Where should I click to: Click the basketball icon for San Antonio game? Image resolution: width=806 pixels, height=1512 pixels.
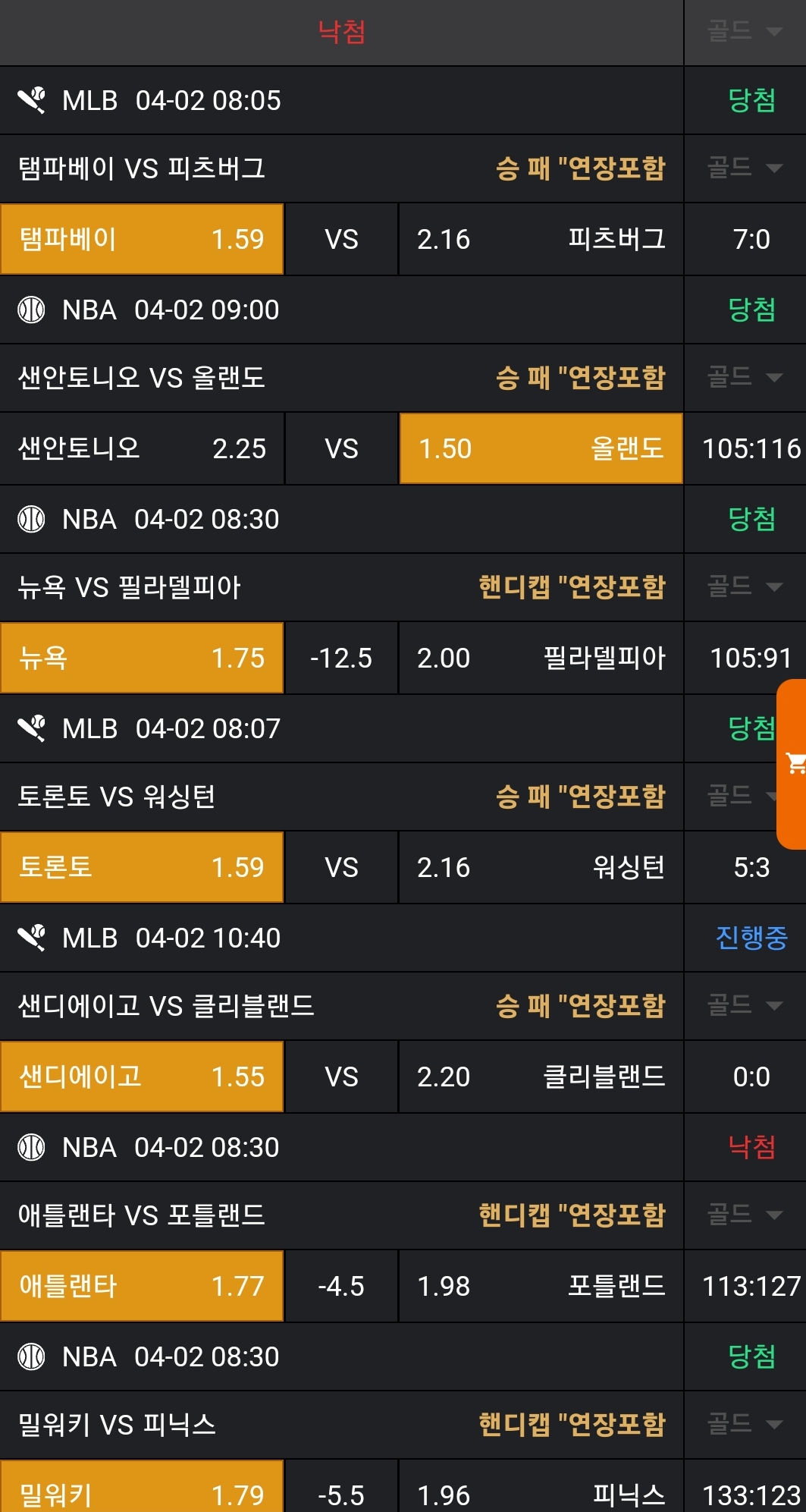tap(32, 310)
